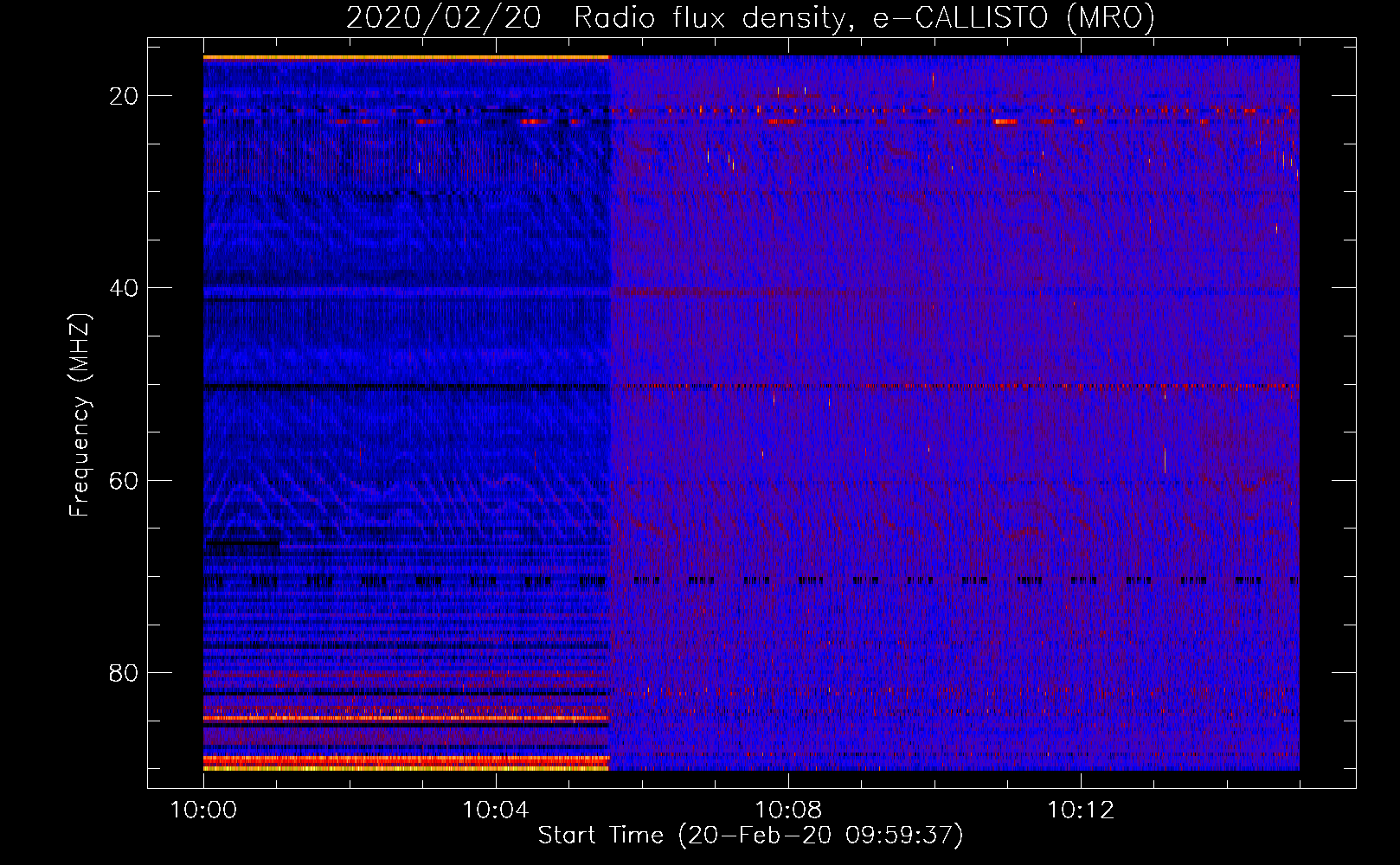1400x865 pixels.
Task: Click the '10:04' time axis label
Action: click(496, 810)
